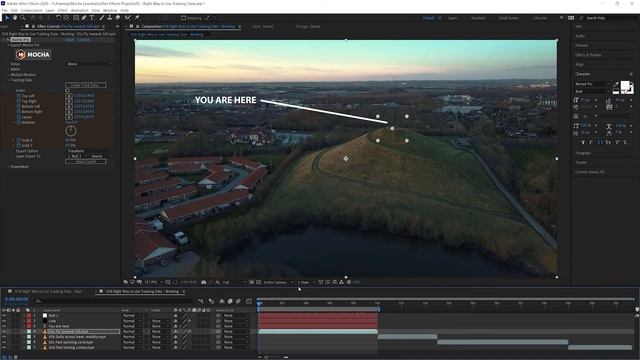Select the Zoom magnifier tool
Screen dimensions: 640x360
coord(23,18)
